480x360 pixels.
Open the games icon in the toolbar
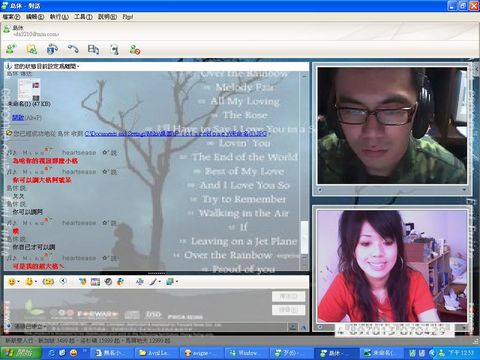pyautogui.click(x=114, y=49)
